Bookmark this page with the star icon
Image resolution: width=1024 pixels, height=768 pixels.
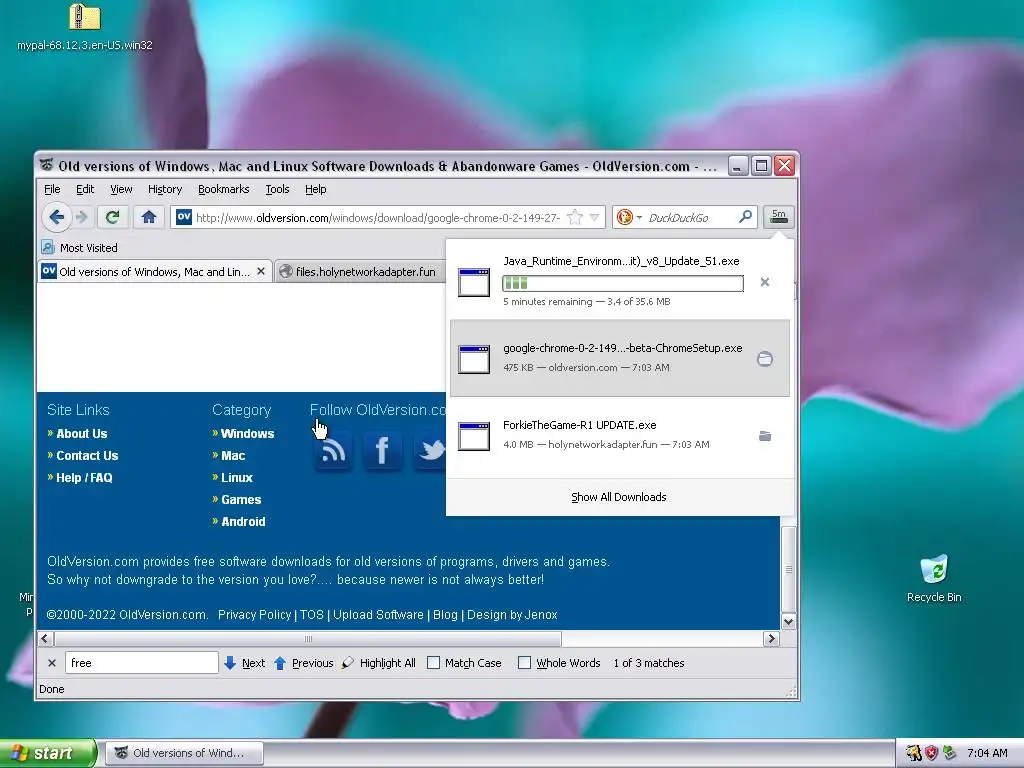[575, 217]
